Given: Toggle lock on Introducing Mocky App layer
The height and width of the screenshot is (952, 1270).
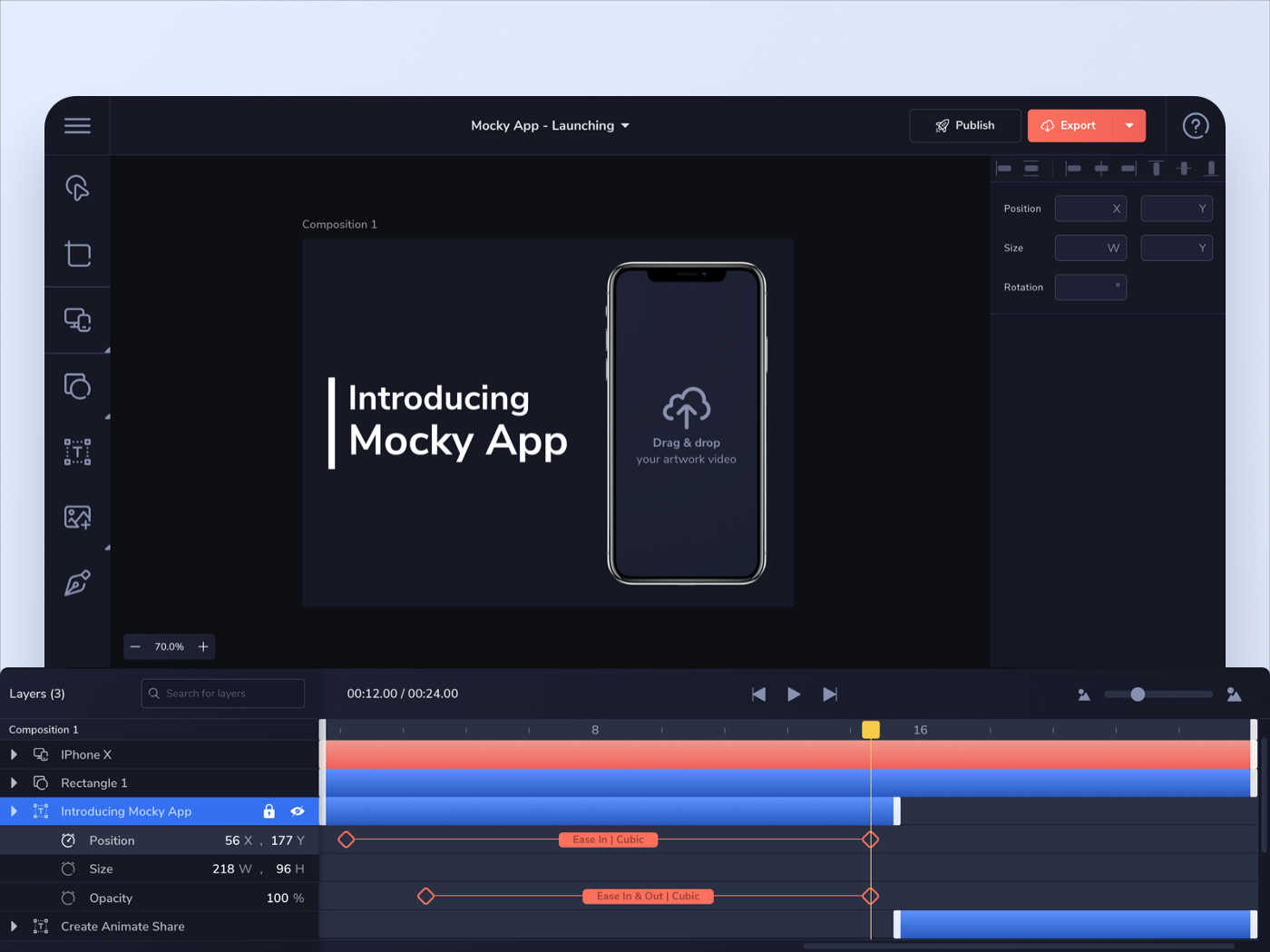Looking at the screenshot, I should coord(269,811).
